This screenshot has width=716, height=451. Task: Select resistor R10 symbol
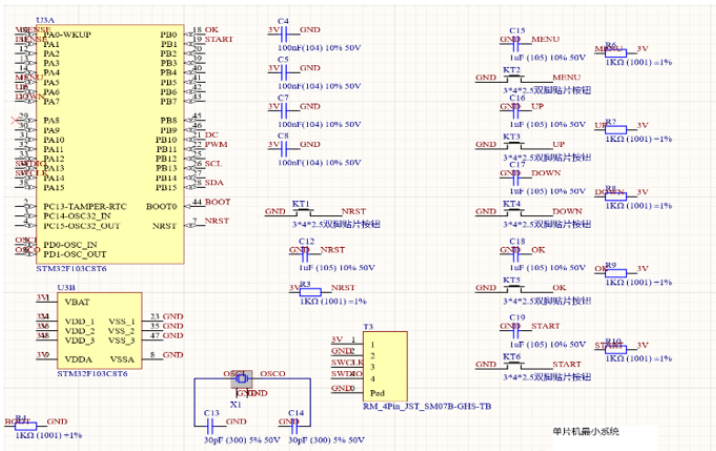[616, 350]
